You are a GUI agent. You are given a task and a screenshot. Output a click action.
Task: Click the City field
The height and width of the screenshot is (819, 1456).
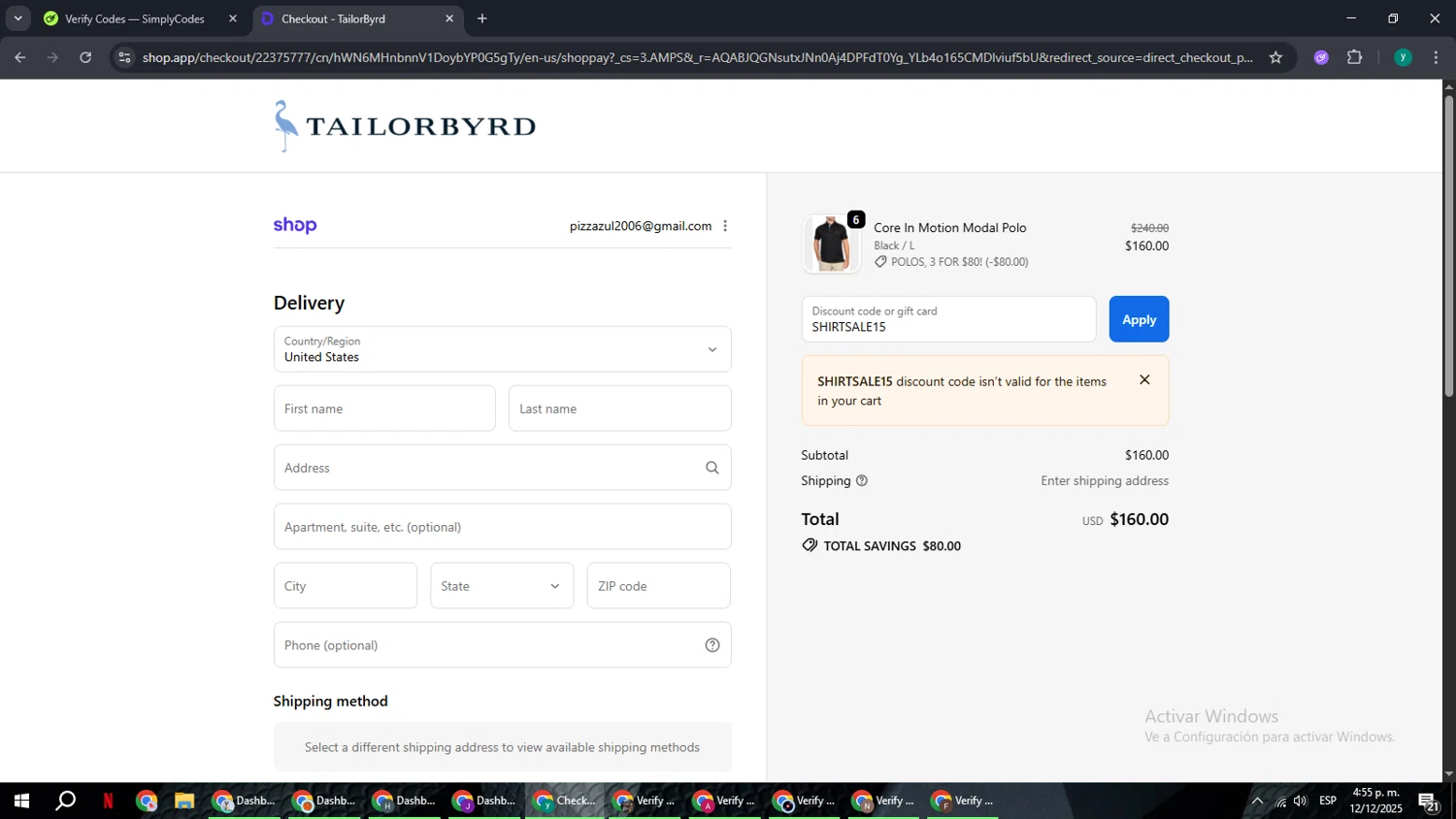click(x=346, y=586)
